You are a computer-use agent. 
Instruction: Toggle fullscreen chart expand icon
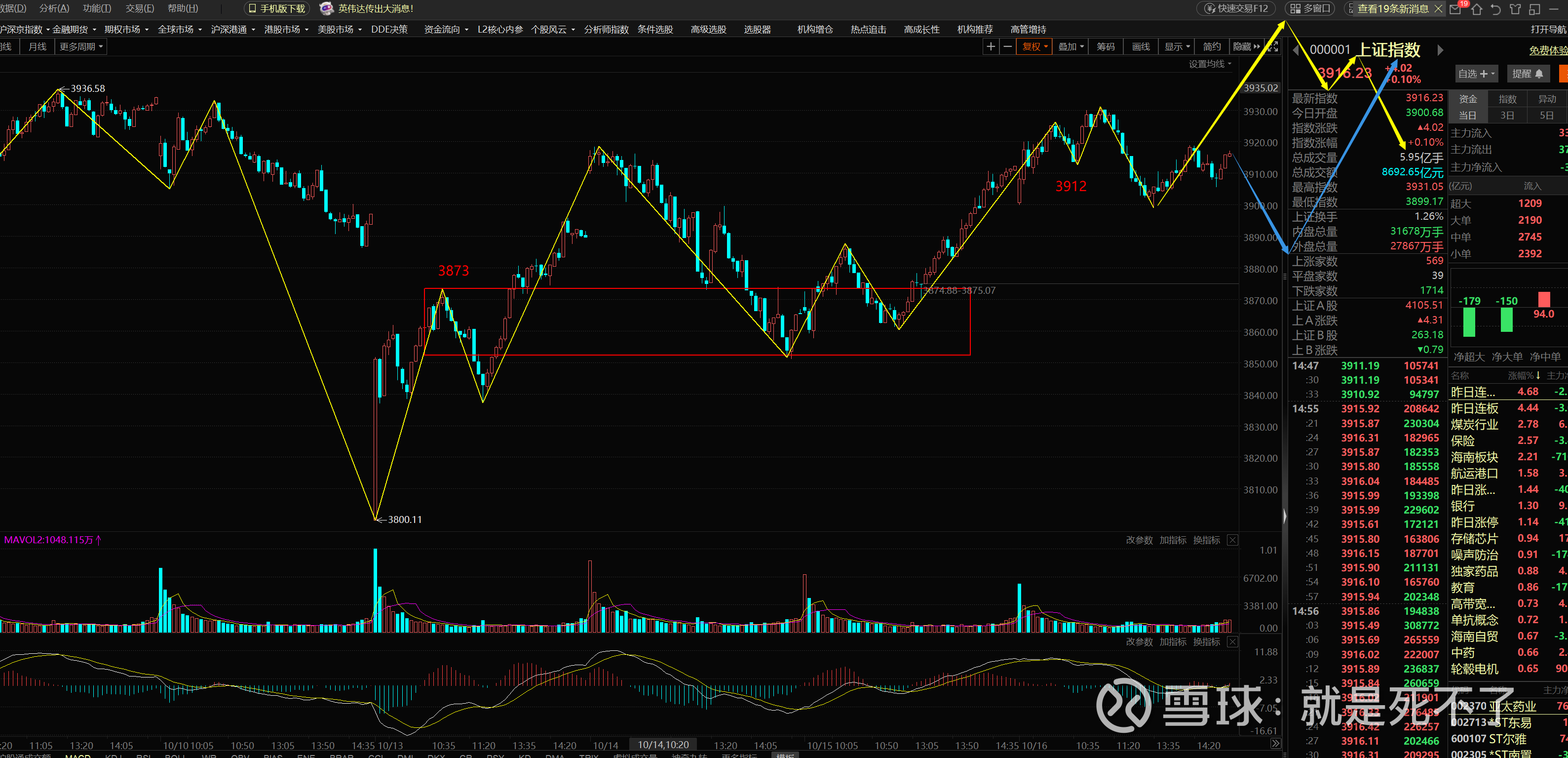[1272, 47]
